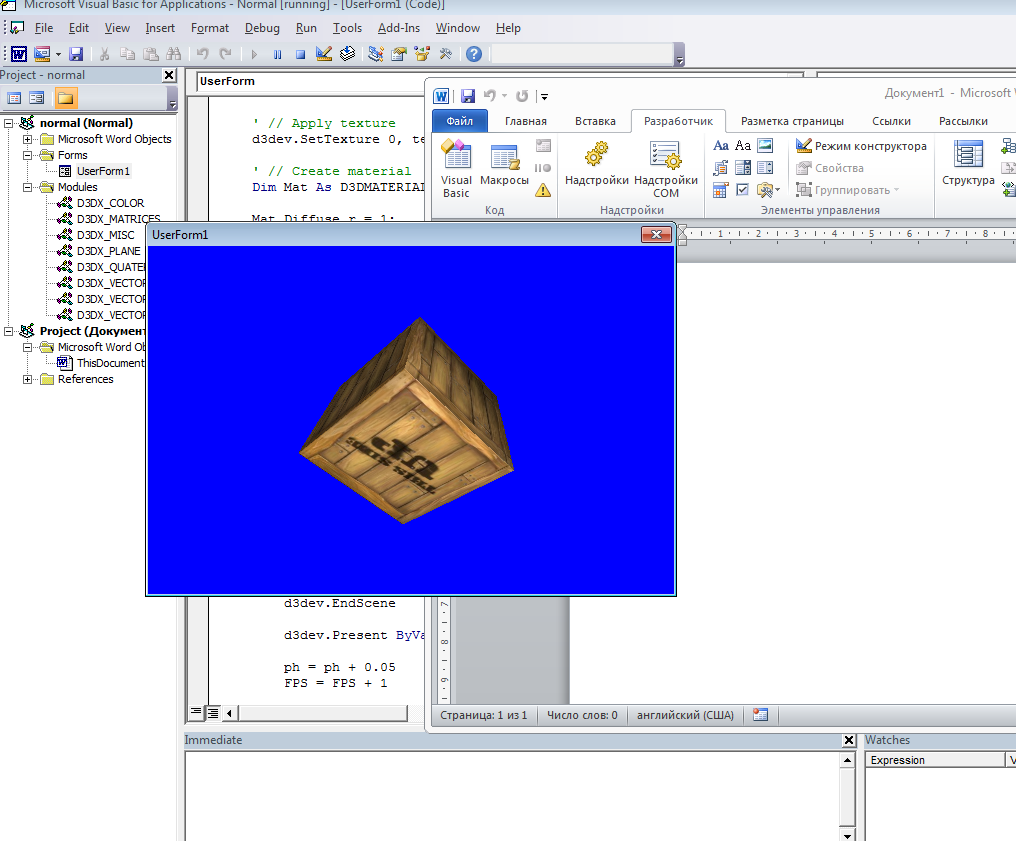Screen dimensions: 1016x841
Task: Click the Надстройки COM ribbon icon
Action: (666, 167)
